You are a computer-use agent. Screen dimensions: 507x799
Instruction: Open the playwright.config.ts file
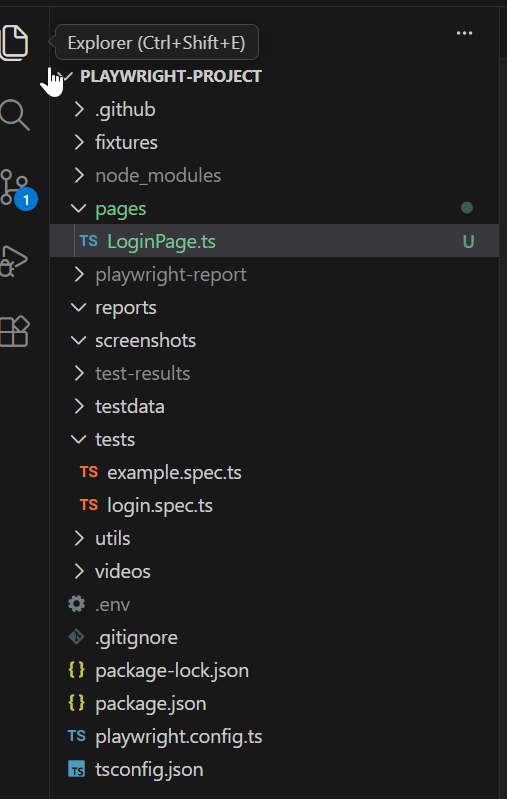click(x=179, y=737)
